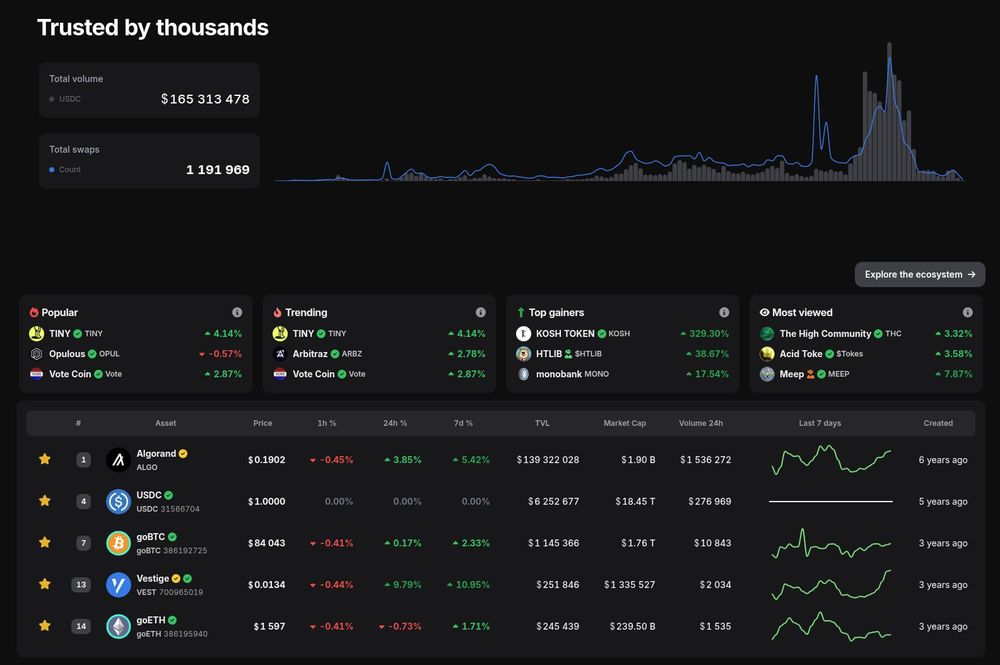Click KOSH TOKEN icon in Top gainers
The image size is (1000, 665).
(x=524, y=333)
